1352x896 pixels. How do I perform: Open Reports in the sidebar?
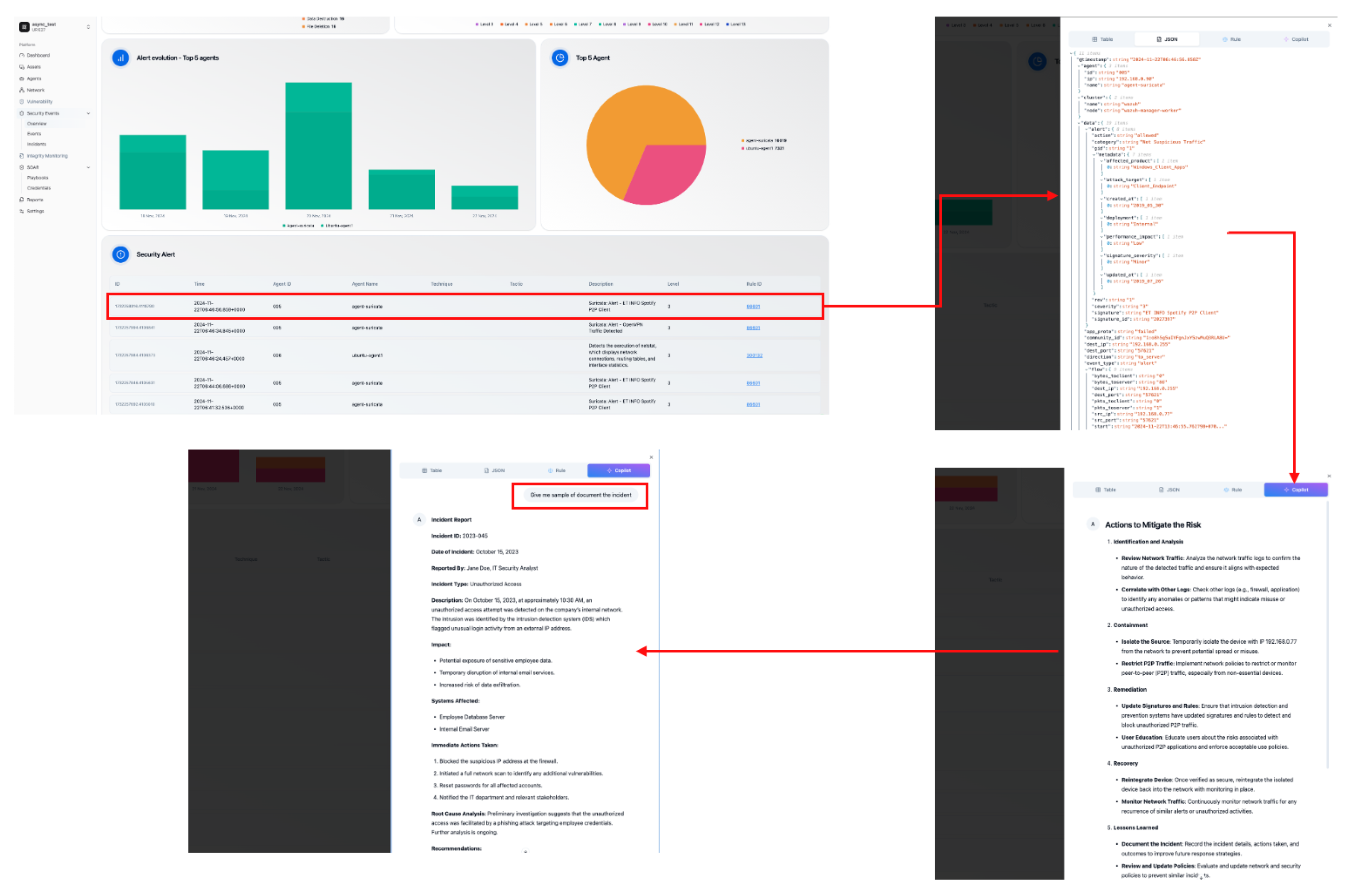point(34,200)
